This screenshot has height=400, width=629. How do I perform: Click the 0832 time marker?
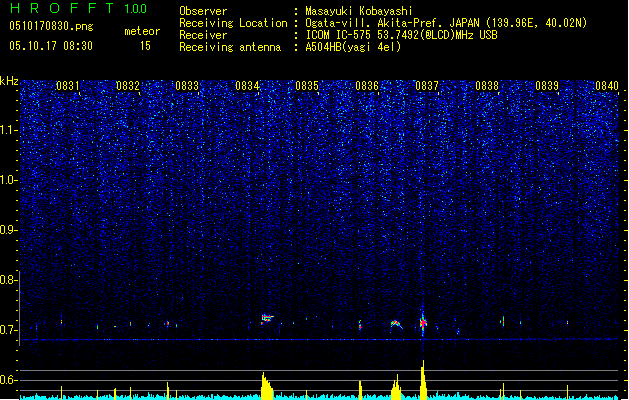coord(128,86)
